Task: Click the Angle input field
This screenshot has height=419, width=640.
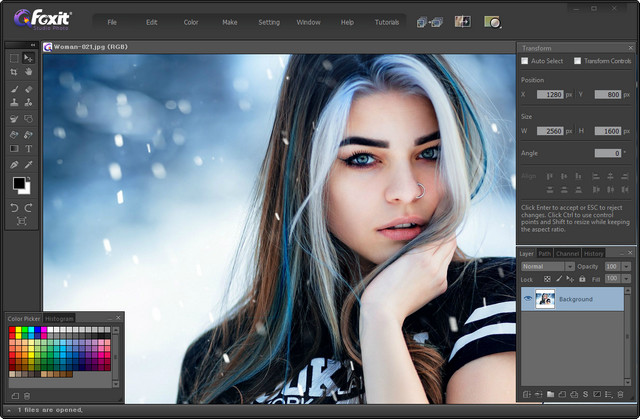Action: click(606, 153)
